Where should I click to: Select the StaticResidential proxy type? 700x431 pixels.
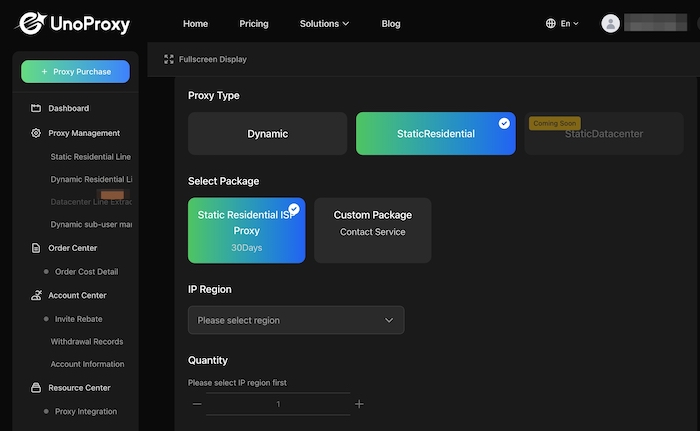[x=435, y=134]
